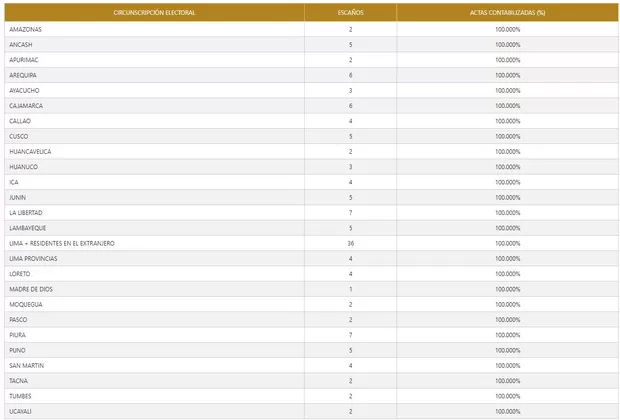620x420 pixels.
Task: Click the 100.000% value for Moquegua
Action: pyautogui.click(x=508, y=305)
